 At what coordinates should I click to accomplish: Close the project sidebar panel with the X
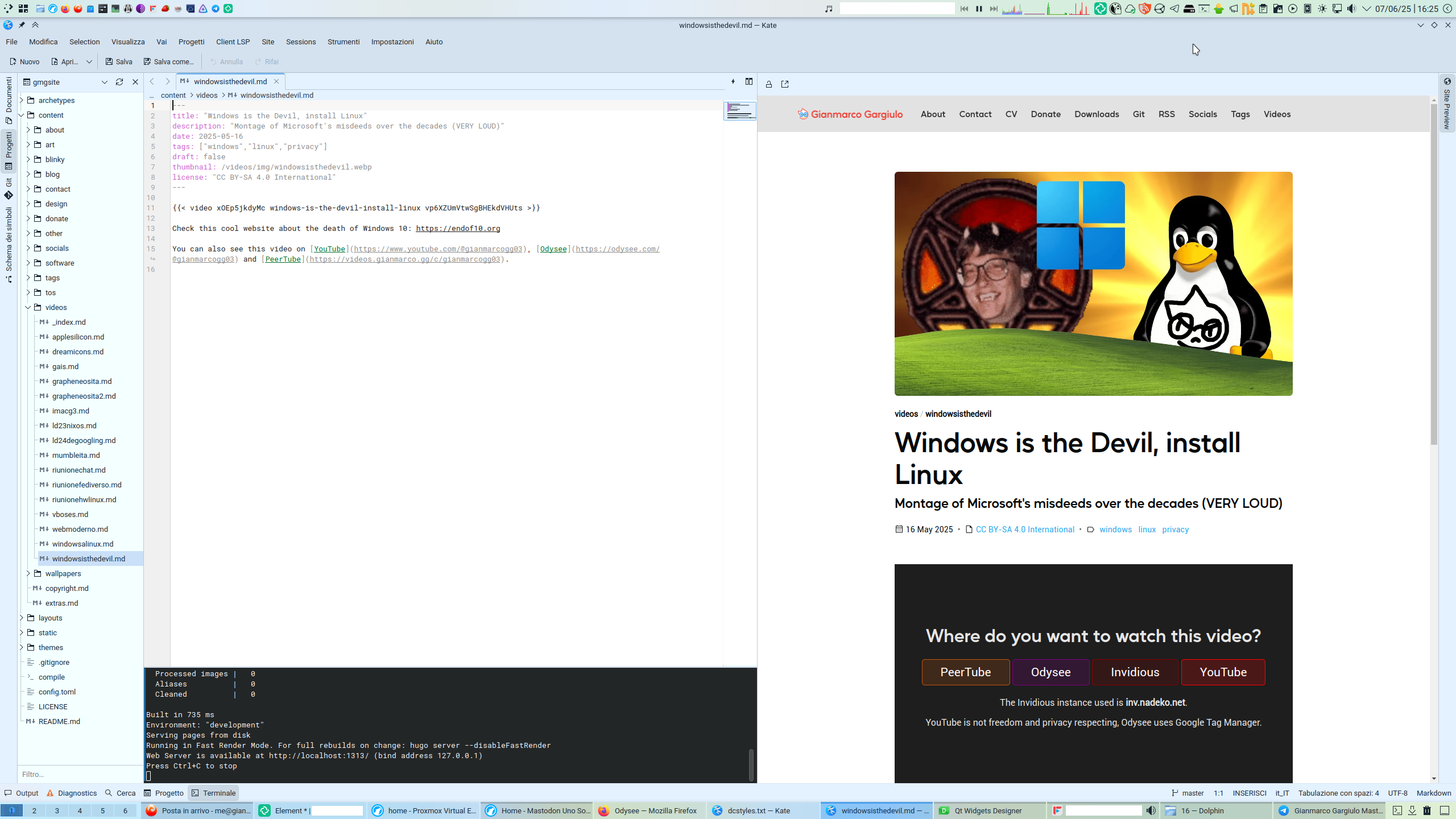135,82
